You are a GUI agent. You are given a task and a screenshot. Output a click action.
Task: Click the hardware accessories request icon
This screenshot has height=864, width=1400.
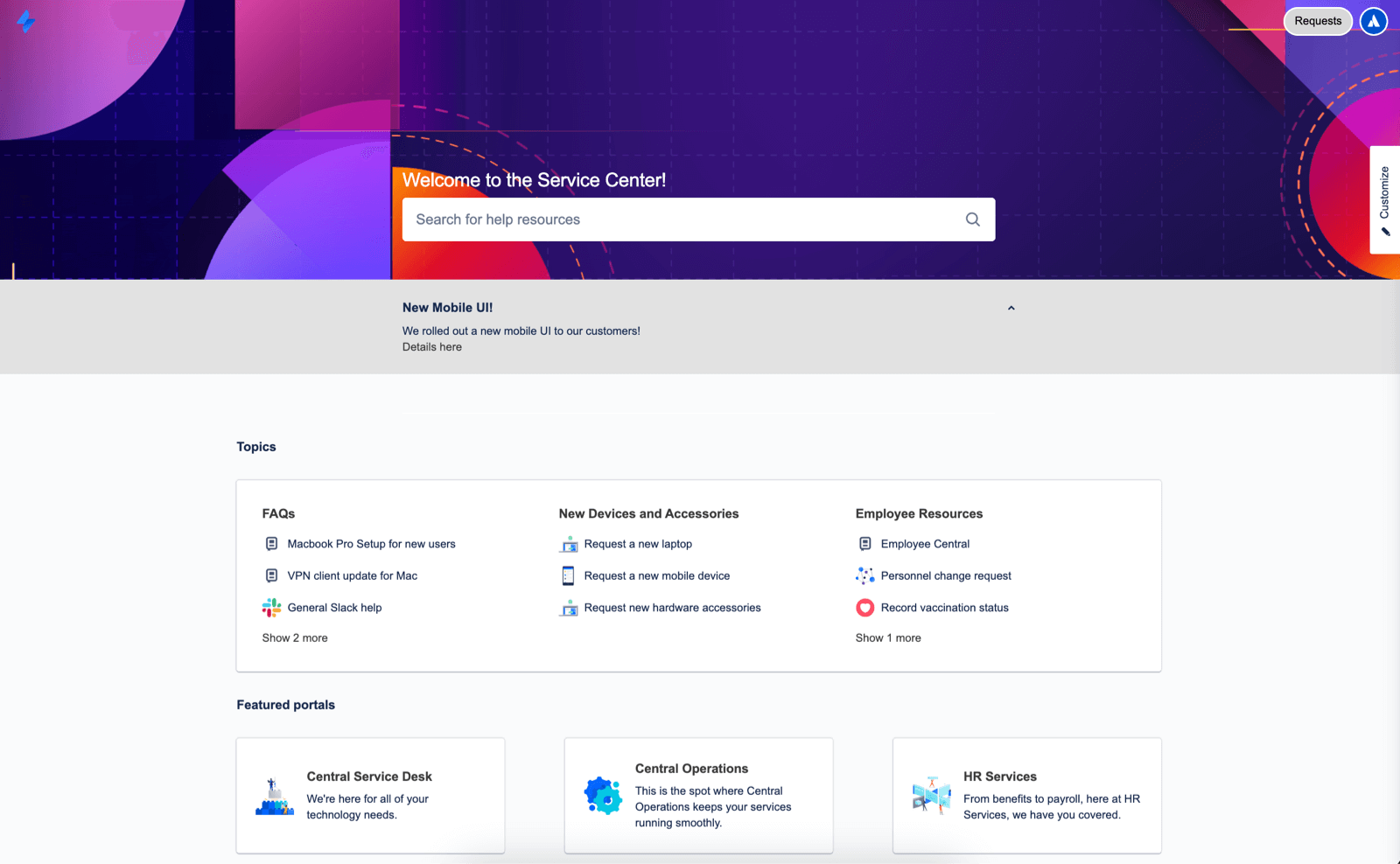point(569,607)
